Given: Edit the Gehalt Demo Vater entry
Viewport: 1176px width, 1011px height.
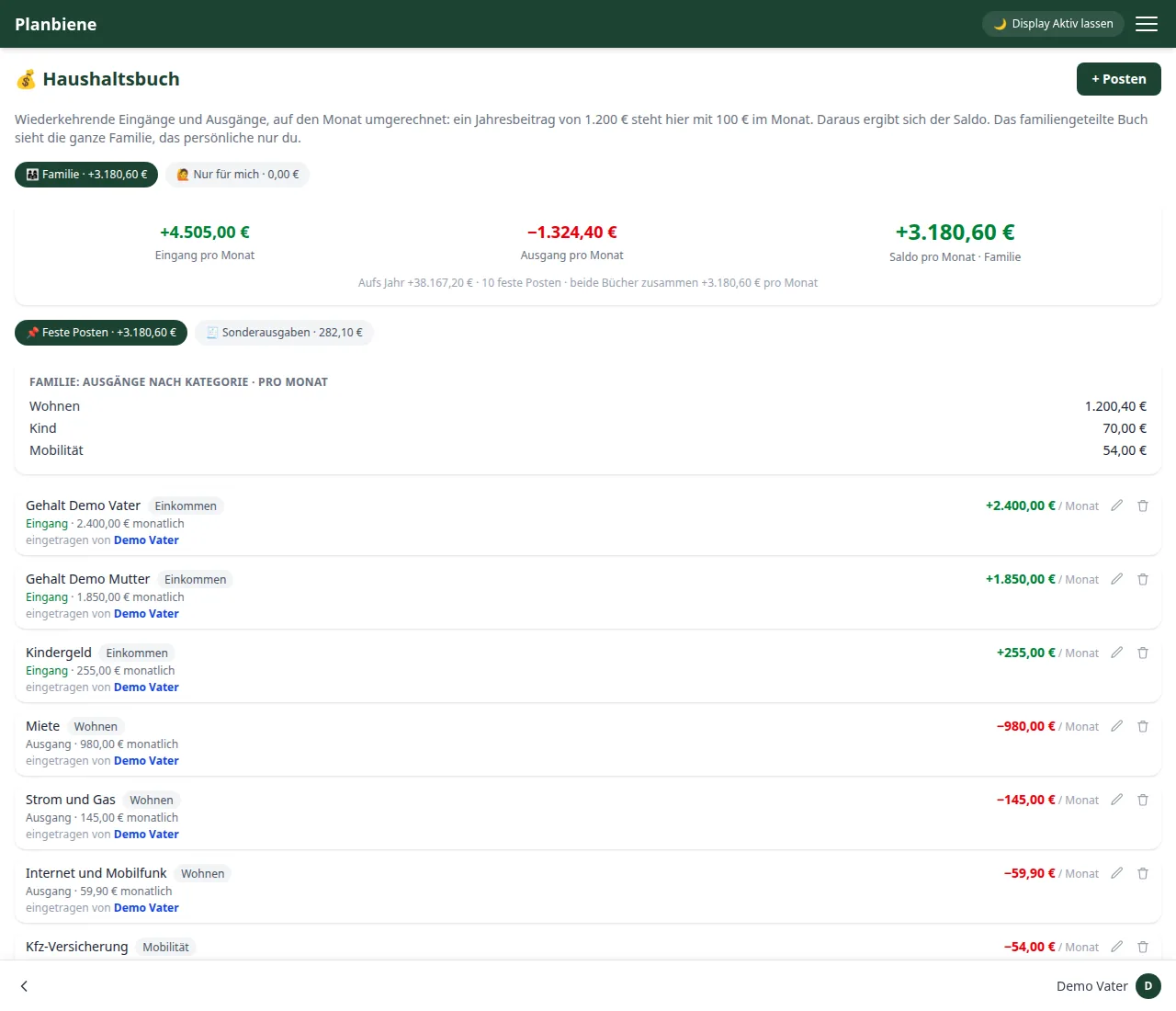Looking at the screenshot, I should coord(1117,505).
